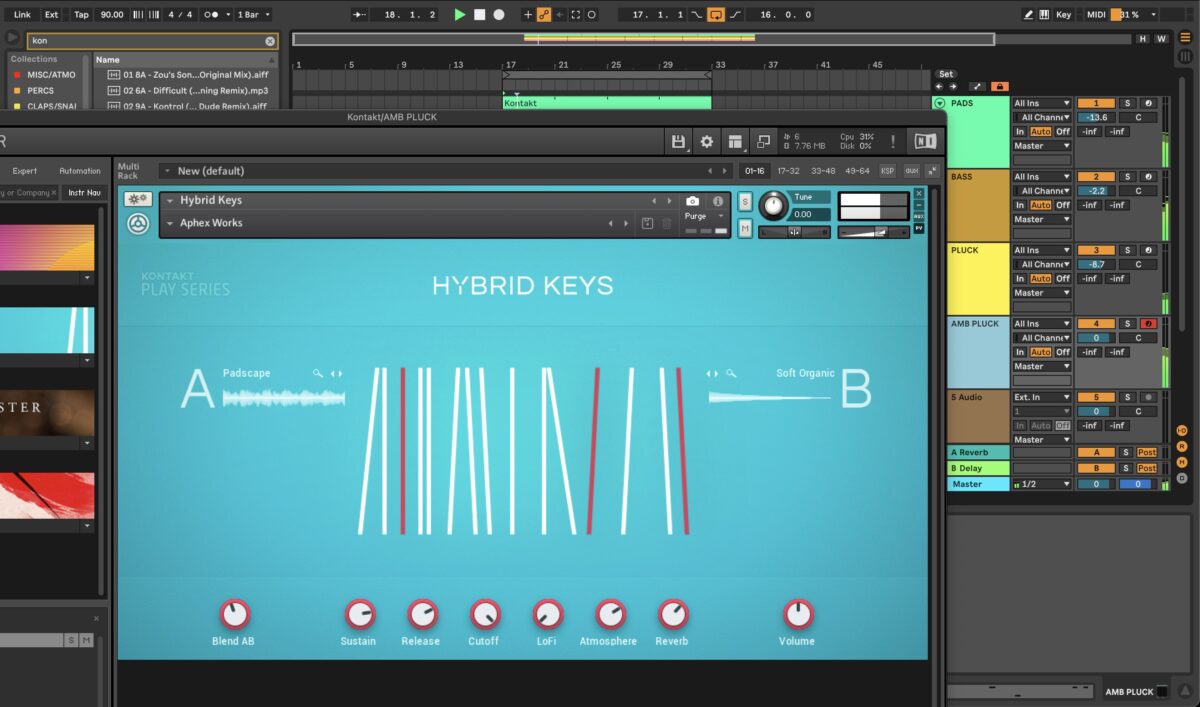Adjust the Kontakt Tune knob

pyautogui.click(x=773, y=206)
